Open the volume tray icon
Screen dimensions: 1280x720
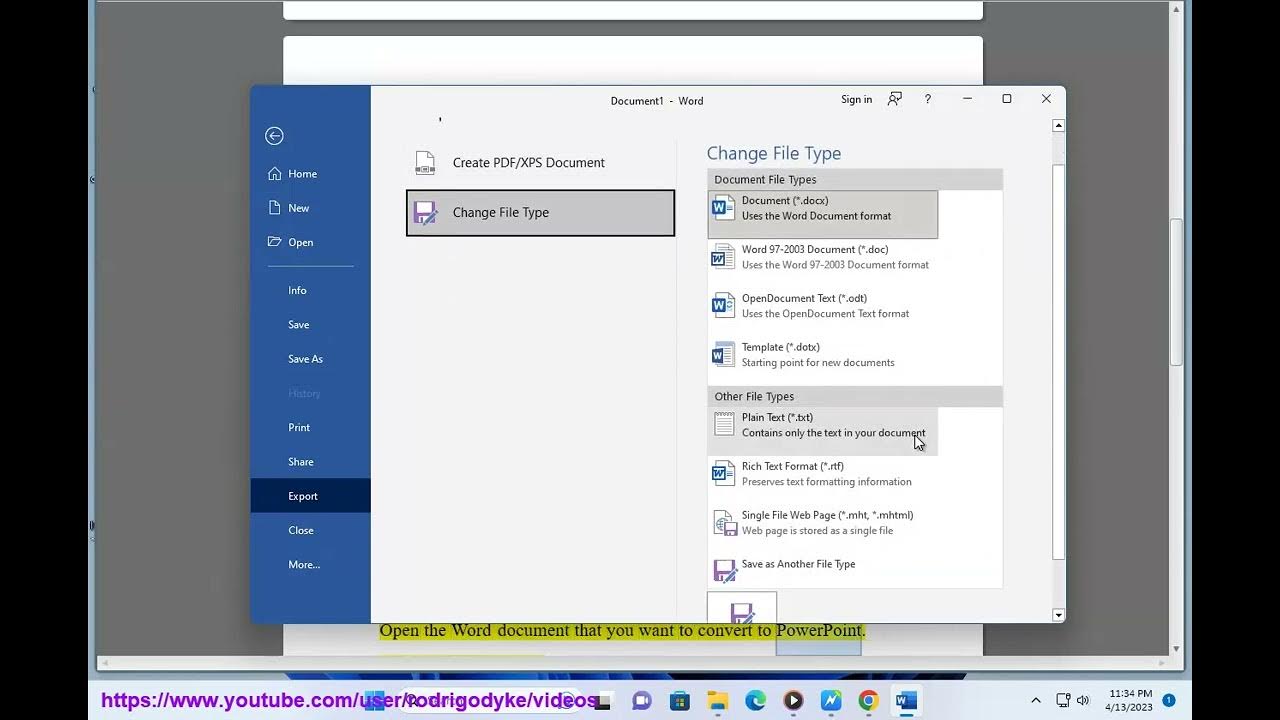pyautogui.click(x=1083, y=701)
